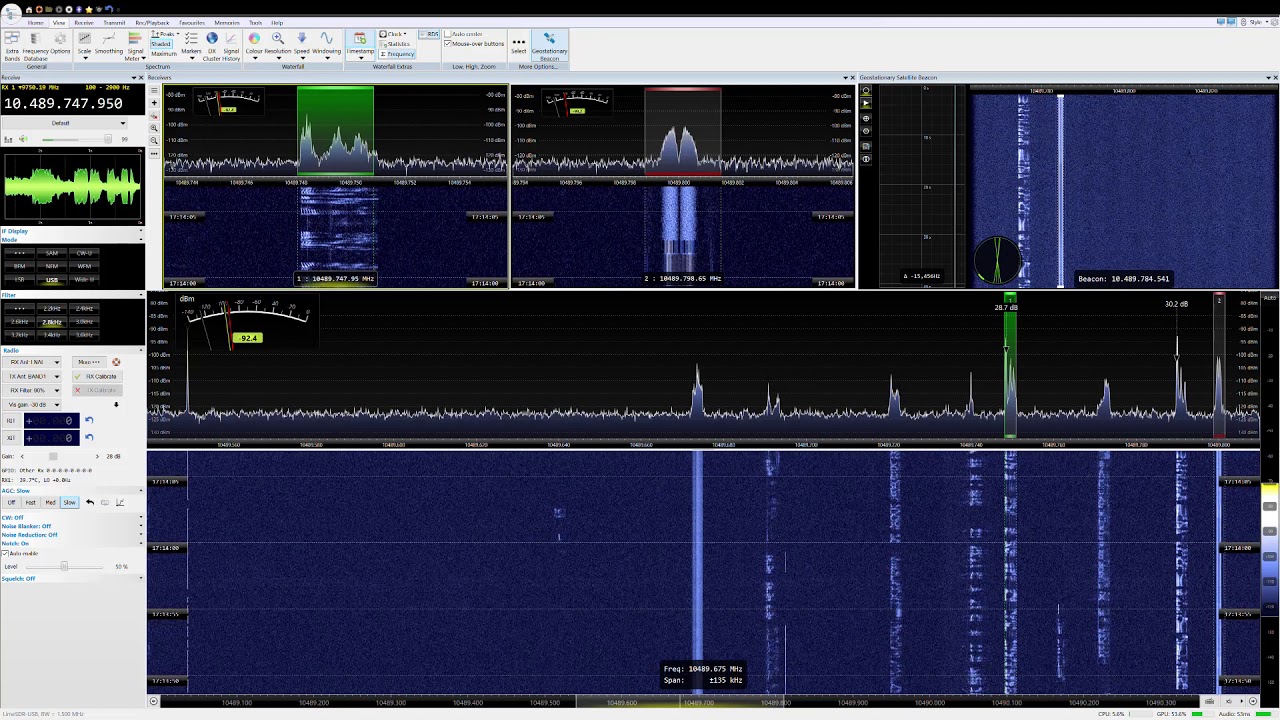This screenshot has width=1280, height=720.
Task: Open the RX Ant dropdown
Action: click(34, 362)
